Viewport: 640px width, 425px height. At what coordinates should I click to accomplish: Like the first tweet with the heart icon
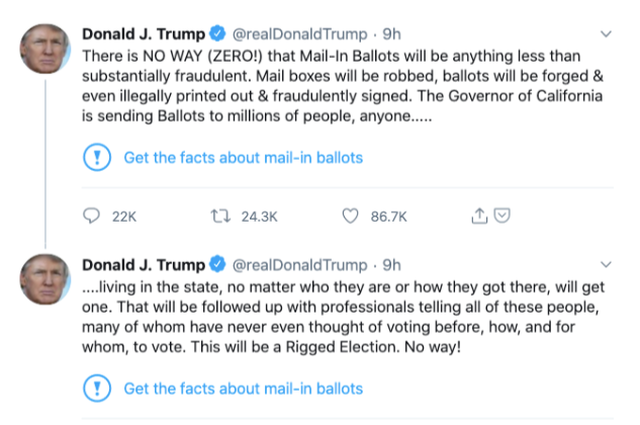point(350,215)
